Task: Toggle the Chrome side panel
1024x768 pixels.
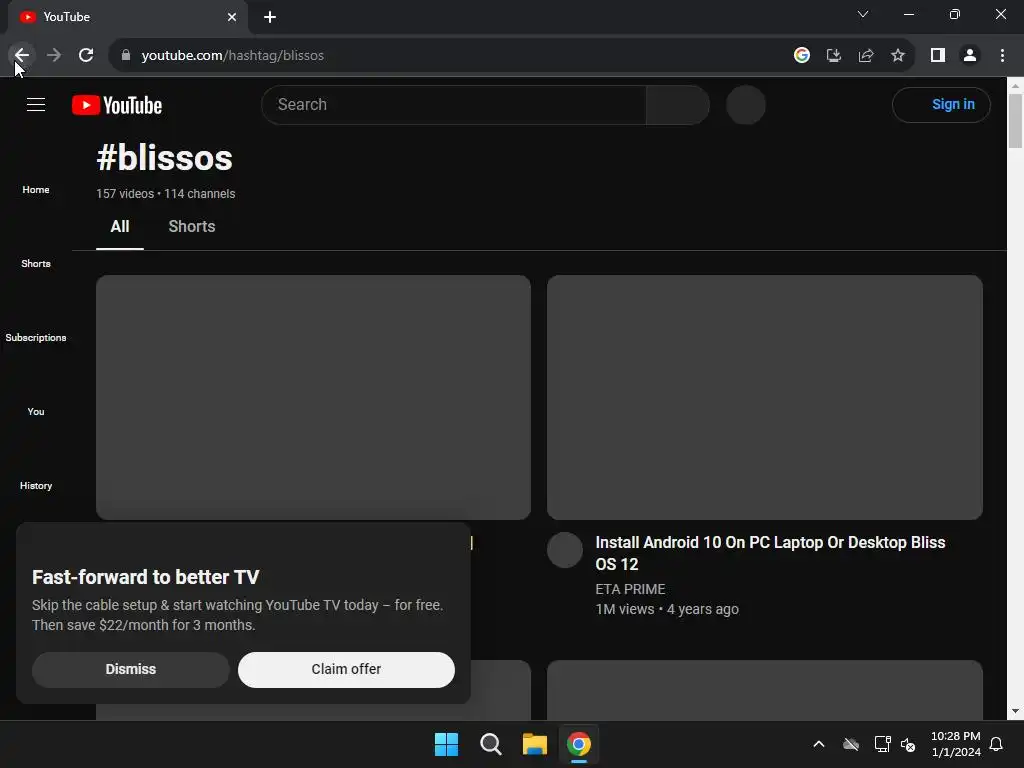Action: point(938,56)
